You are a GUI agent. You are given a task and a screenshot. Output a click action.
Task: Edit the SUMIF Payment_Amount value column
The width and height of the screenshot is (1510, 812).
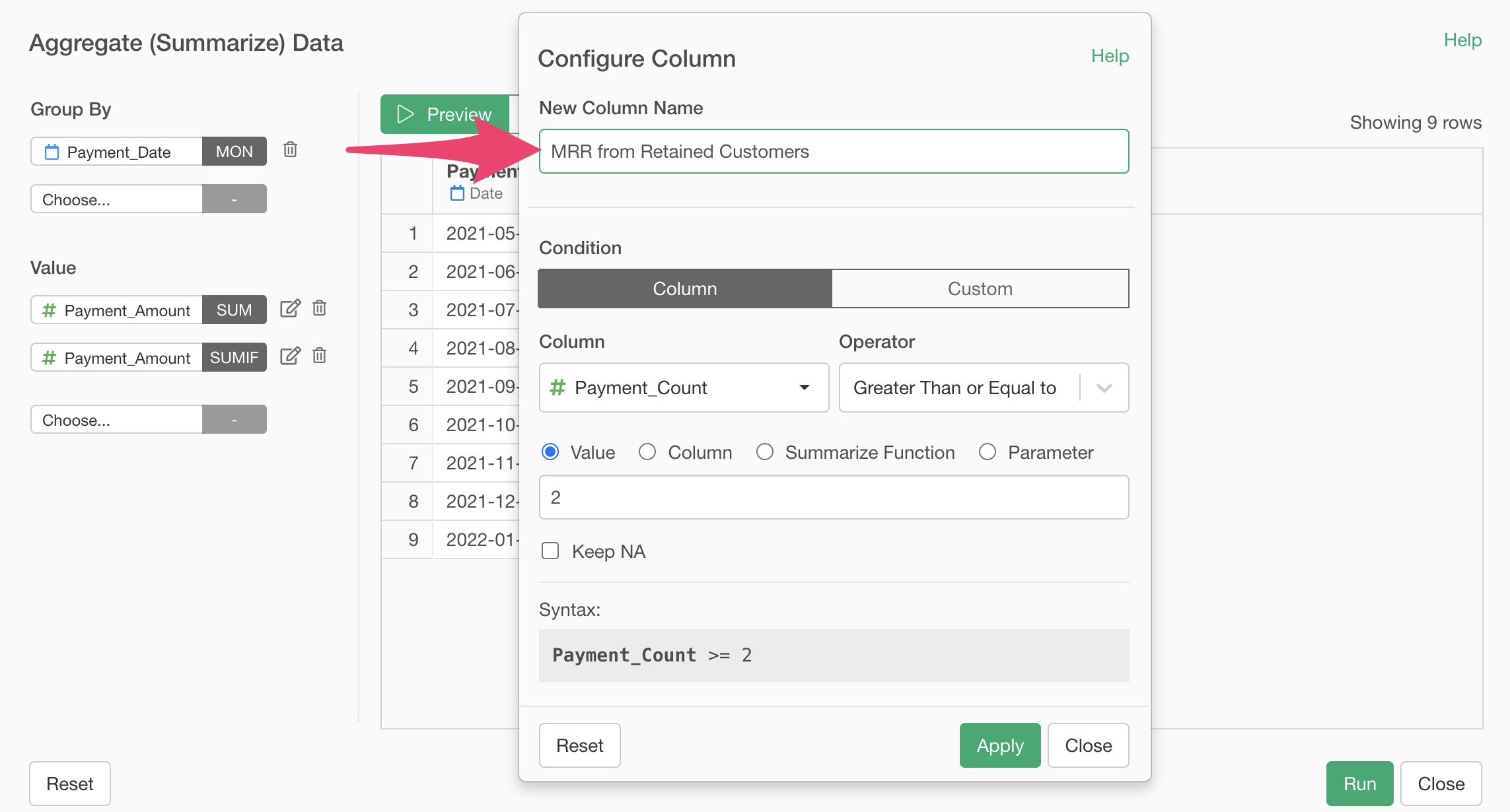(x=290, y=356)
